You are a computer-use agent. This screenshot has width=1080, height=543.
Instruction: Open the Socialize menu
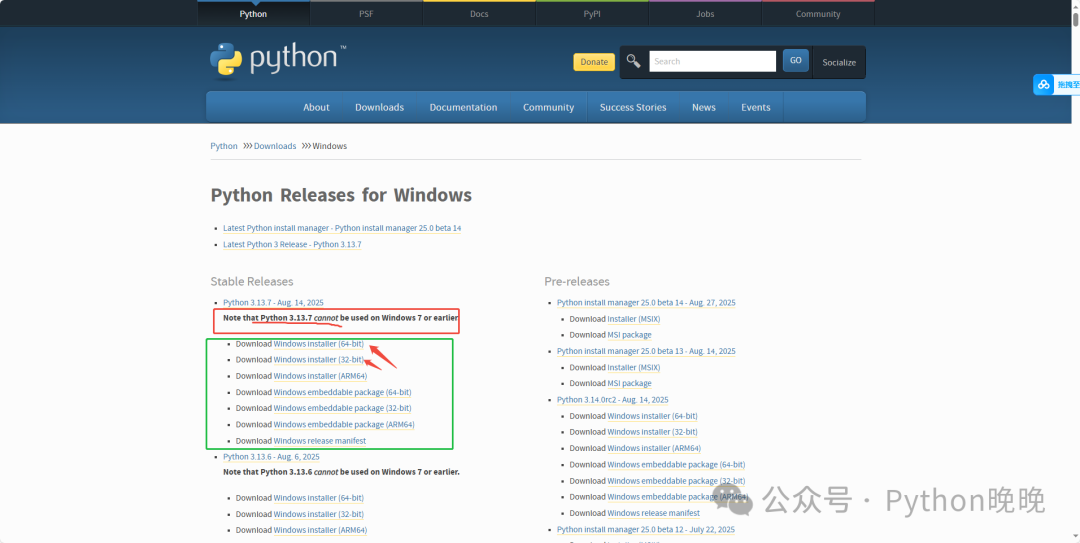pos(839,62)
